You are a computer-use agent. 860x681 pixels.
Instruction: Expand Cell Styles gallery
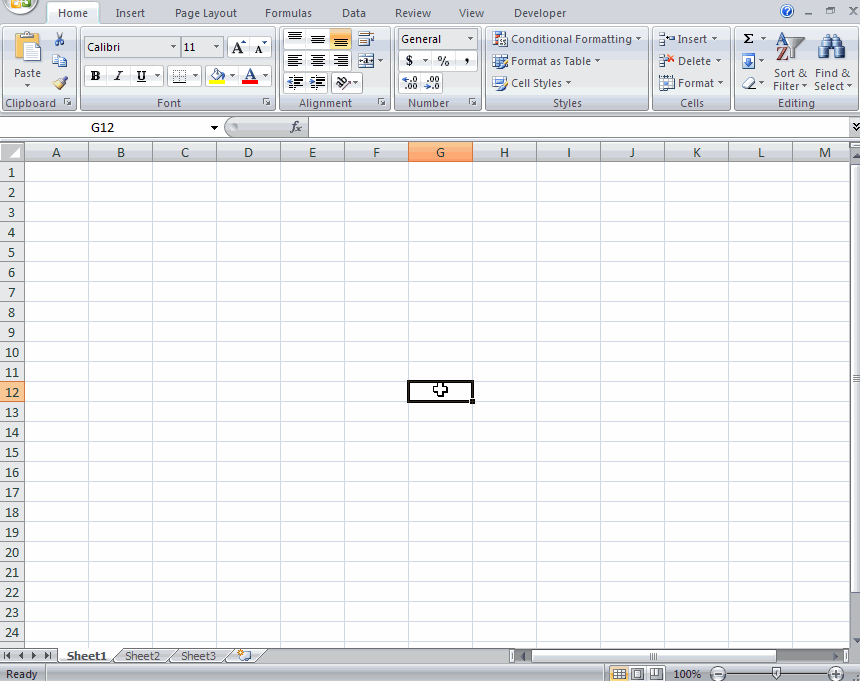tap(531, 83)
